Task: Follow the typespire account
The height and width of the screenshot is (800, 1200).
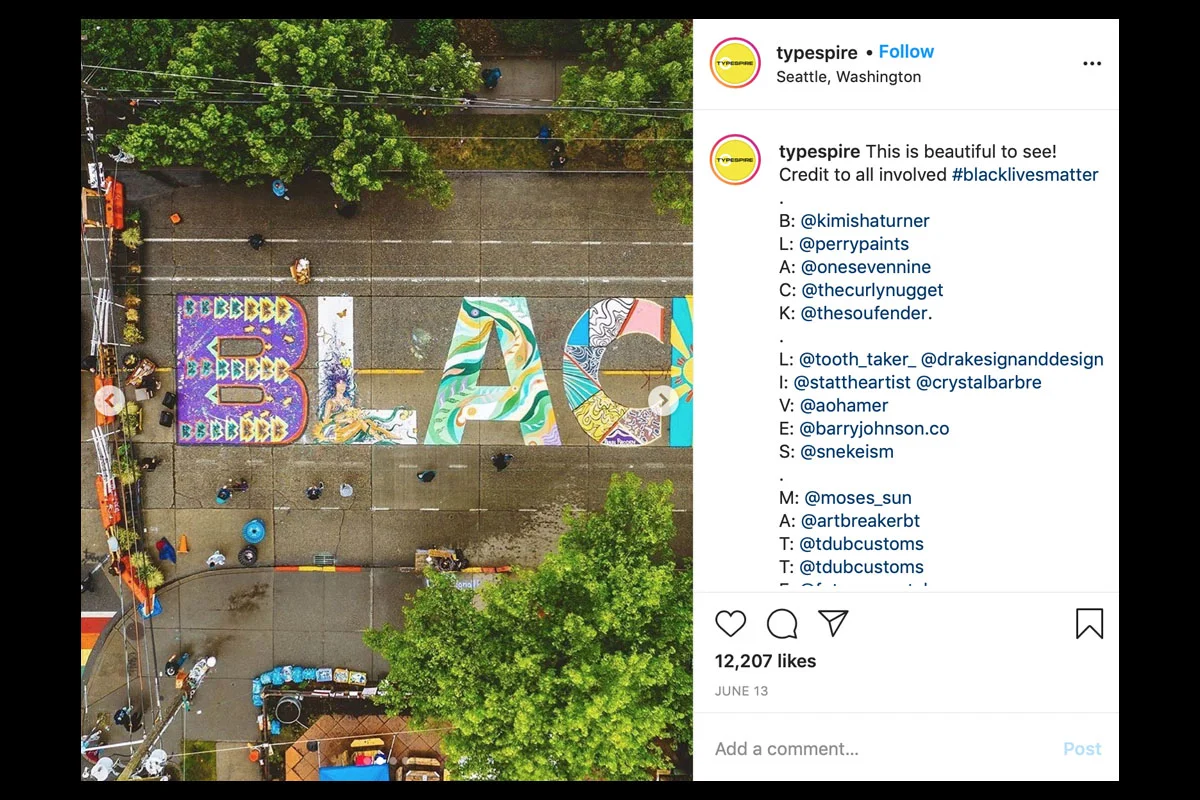Action: tap(906, 52)
